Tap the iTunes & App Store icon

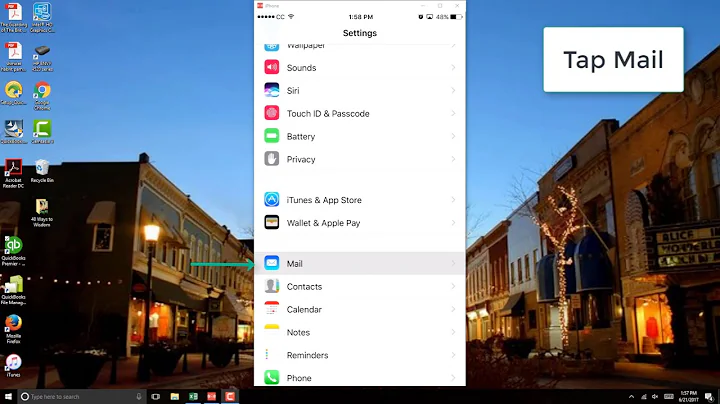(x=271, y=199)
